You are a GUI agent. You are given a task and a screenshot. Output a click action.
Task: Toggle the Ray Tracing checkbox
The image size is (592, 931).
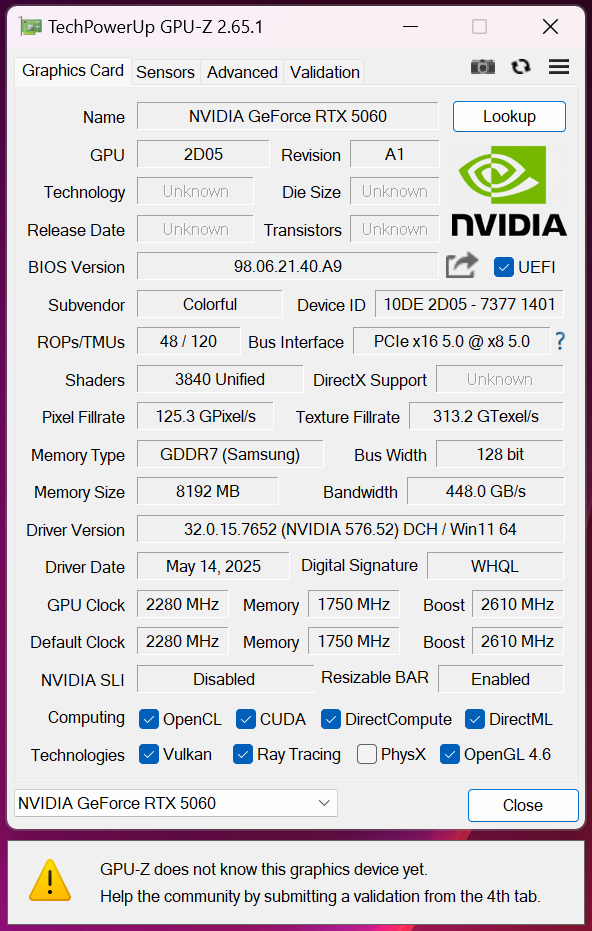(x=242, y=754)
